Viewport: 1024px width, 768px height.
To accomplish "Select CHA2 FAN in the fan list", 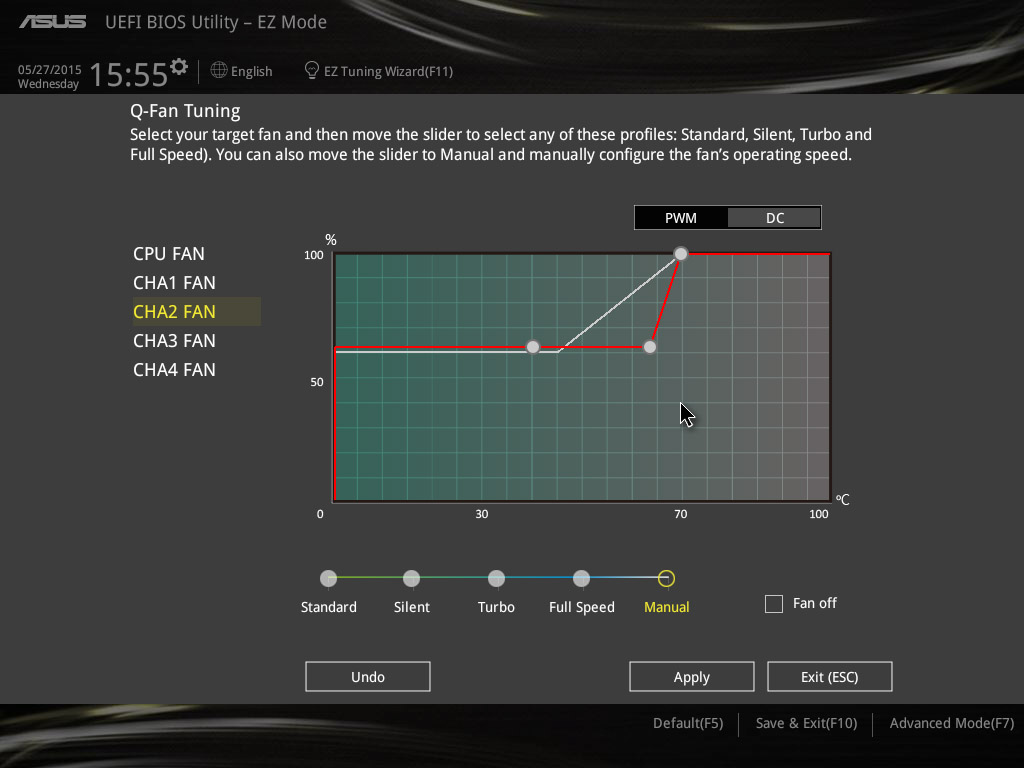I will [197, 312].
